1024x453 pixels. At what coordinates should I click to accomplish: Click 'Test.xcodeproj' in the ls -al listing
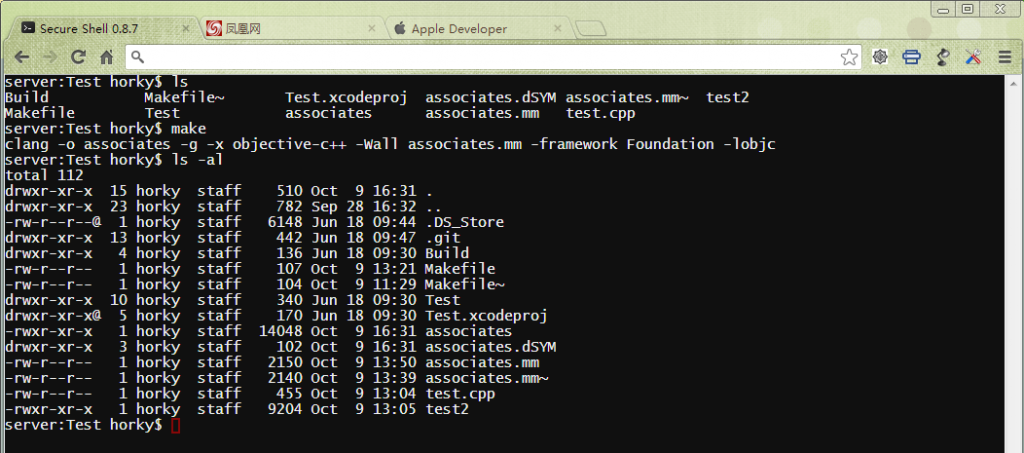[x=486, y=316]
